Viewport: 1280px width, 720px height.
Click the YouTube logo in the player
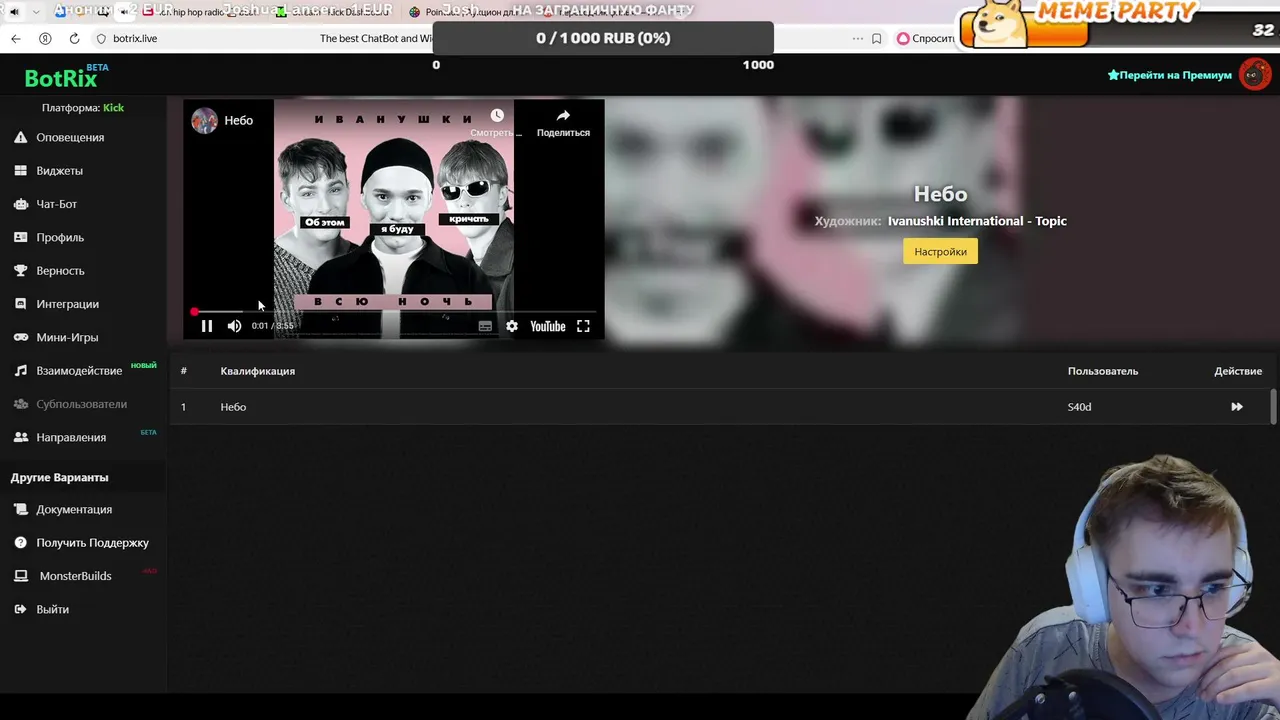pyautogui.click(x=547, y=326)
